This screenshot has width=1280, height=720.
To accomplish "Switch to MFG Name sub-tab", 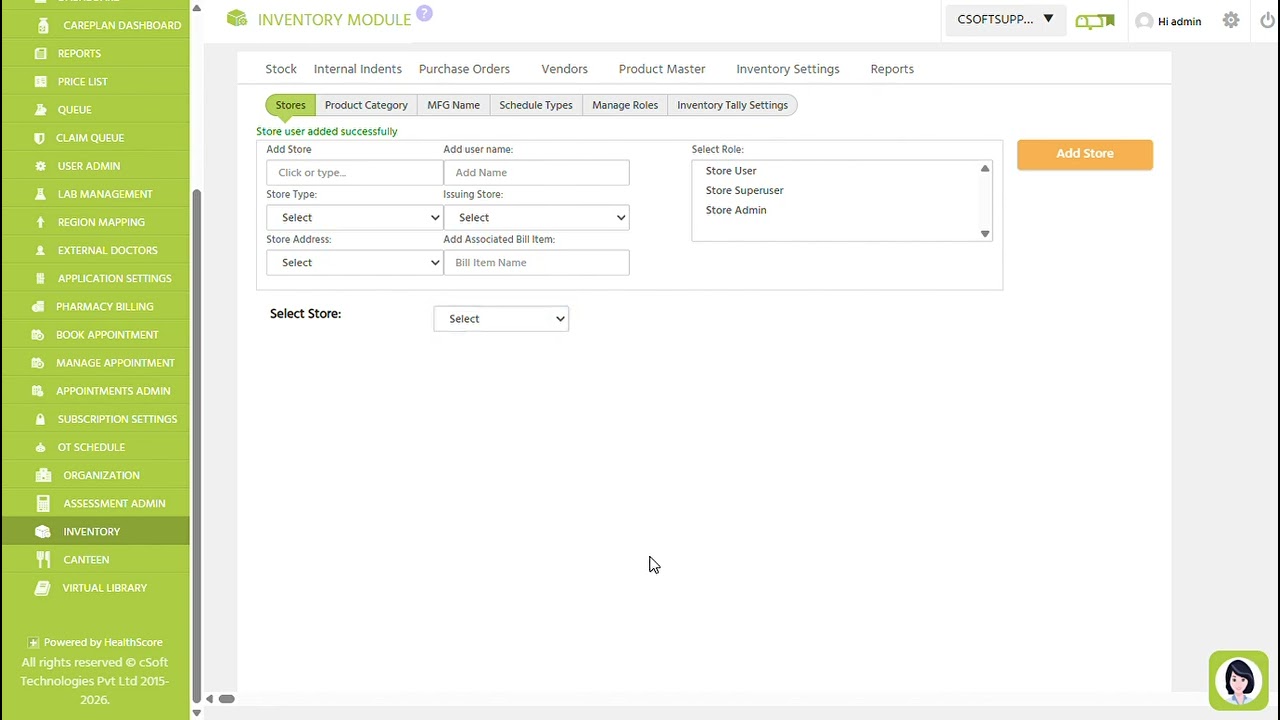I will (453, 105).
